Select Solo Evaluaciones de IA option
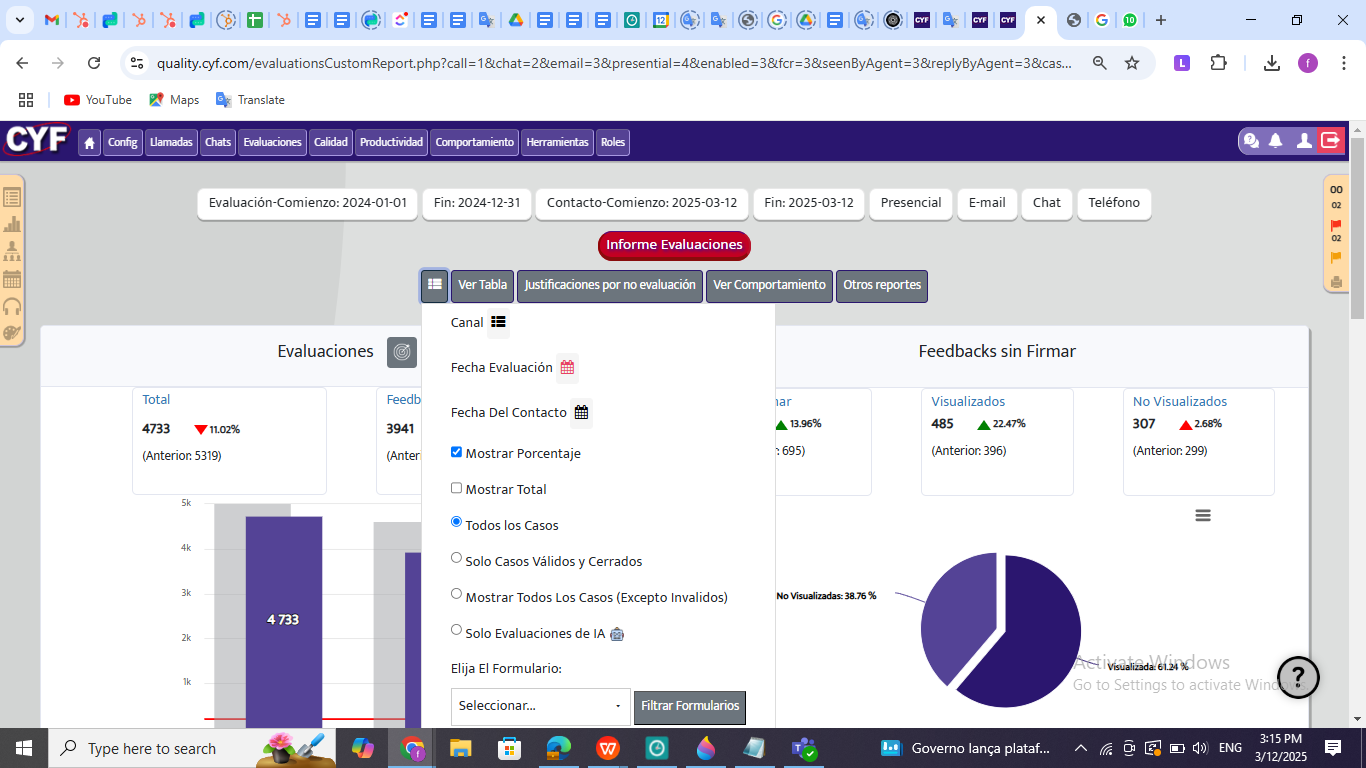The height and width of the screenshot is (768, 1366). coord(456,630)
